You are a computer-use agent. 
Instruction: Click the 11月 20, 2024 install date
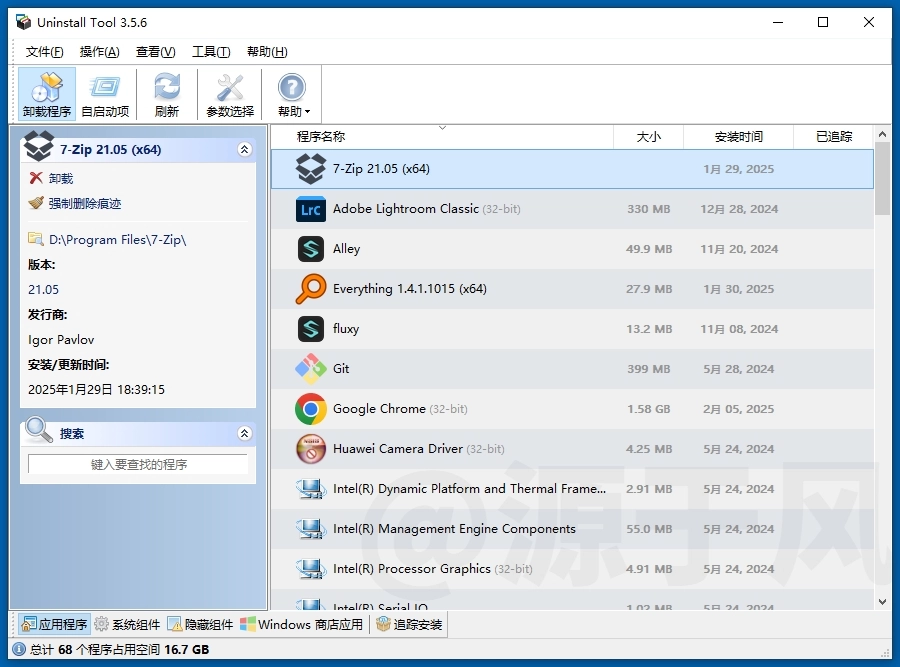click(x=739, y=249)
